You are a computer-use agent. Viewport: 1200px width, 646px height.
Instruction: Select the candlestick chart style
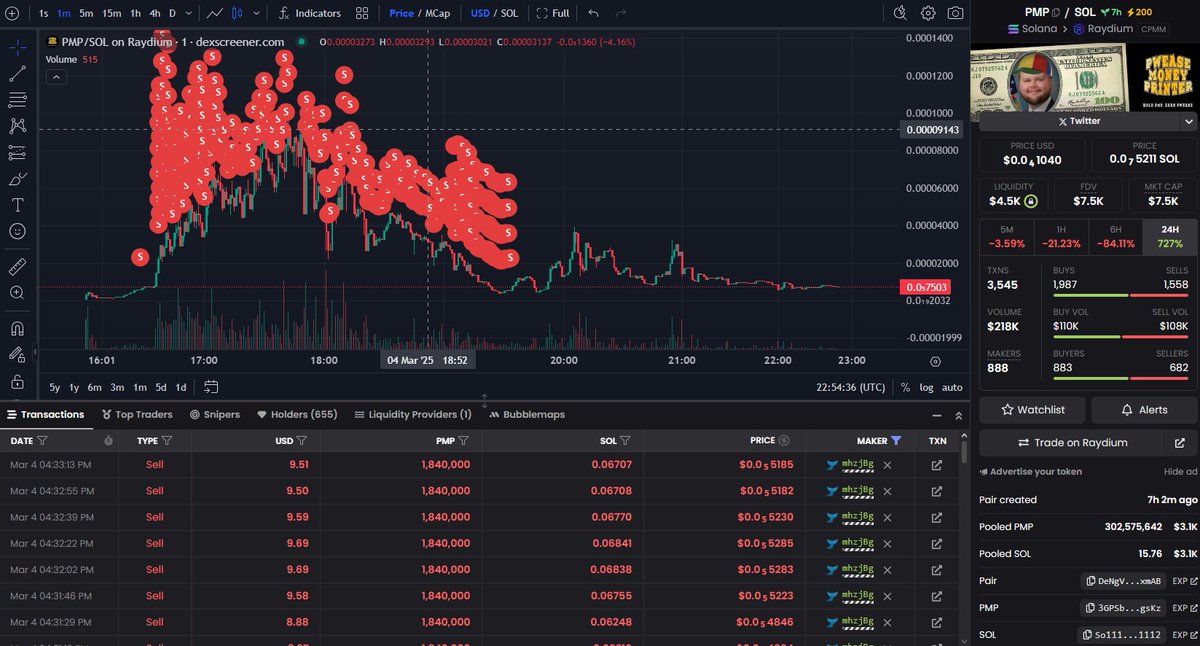(x=237, y=13)
